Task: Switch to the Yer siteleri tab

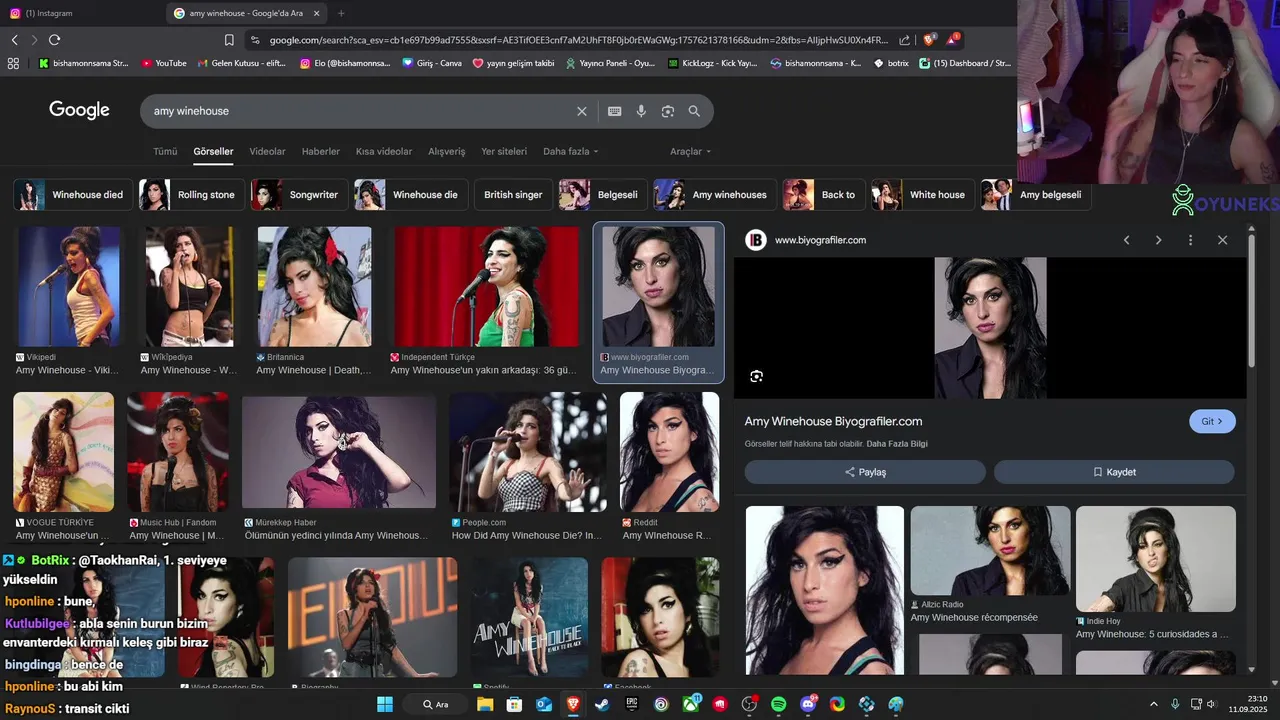Action: [504, 151]
